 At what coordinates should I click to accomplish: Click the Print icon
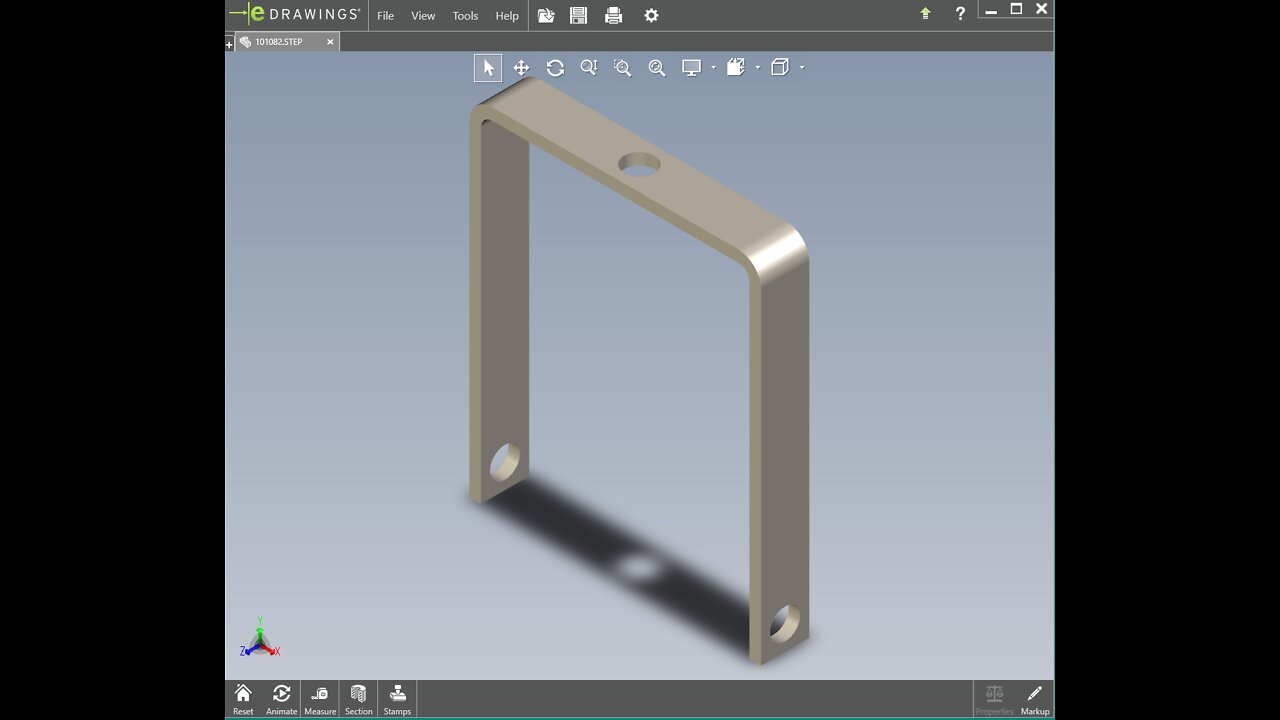[614, 15]
